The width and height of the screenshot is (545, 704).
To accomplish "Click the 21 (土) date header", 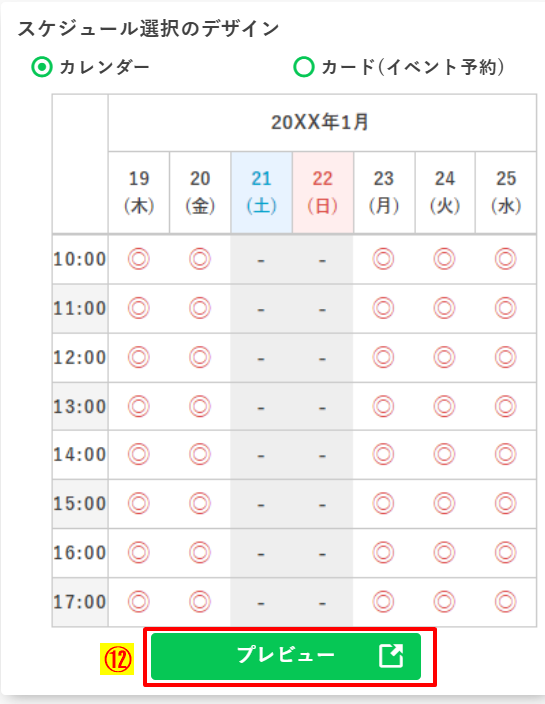I will [x=261, y=192].
